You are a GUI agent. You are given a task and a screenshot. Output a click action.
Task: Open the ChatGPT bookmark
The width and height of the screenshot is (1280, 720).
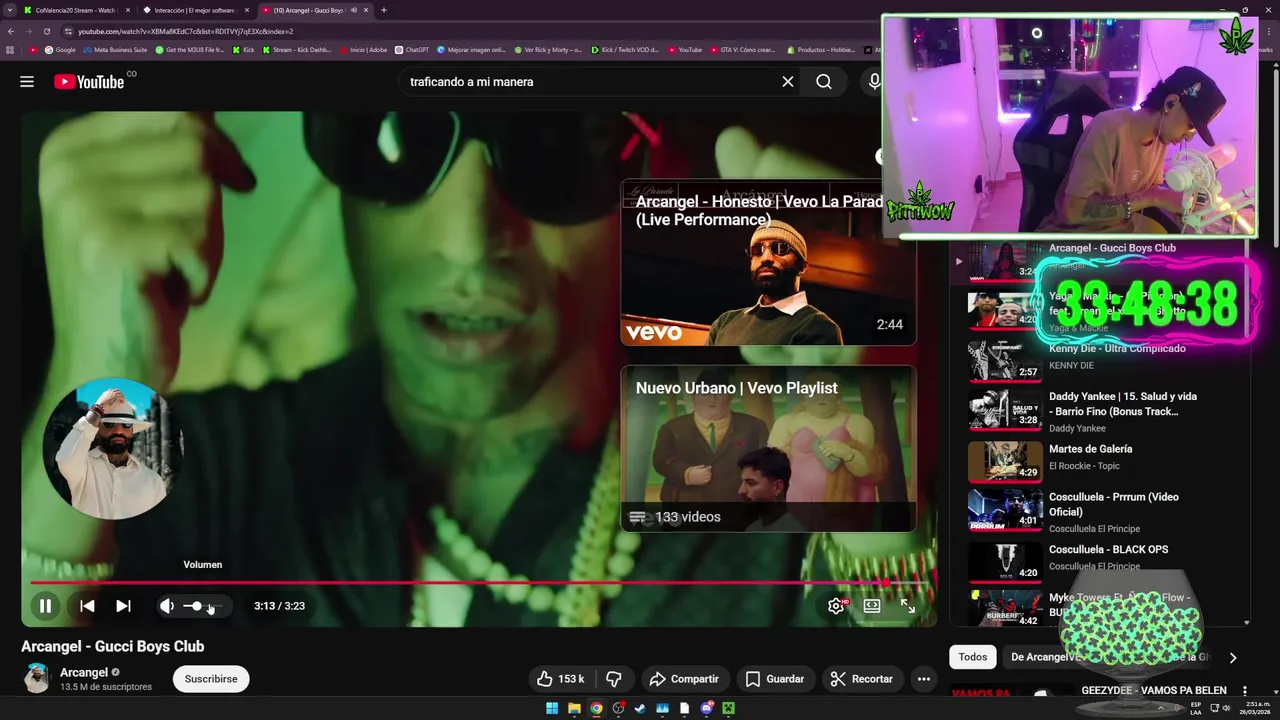tap(412, 49)
